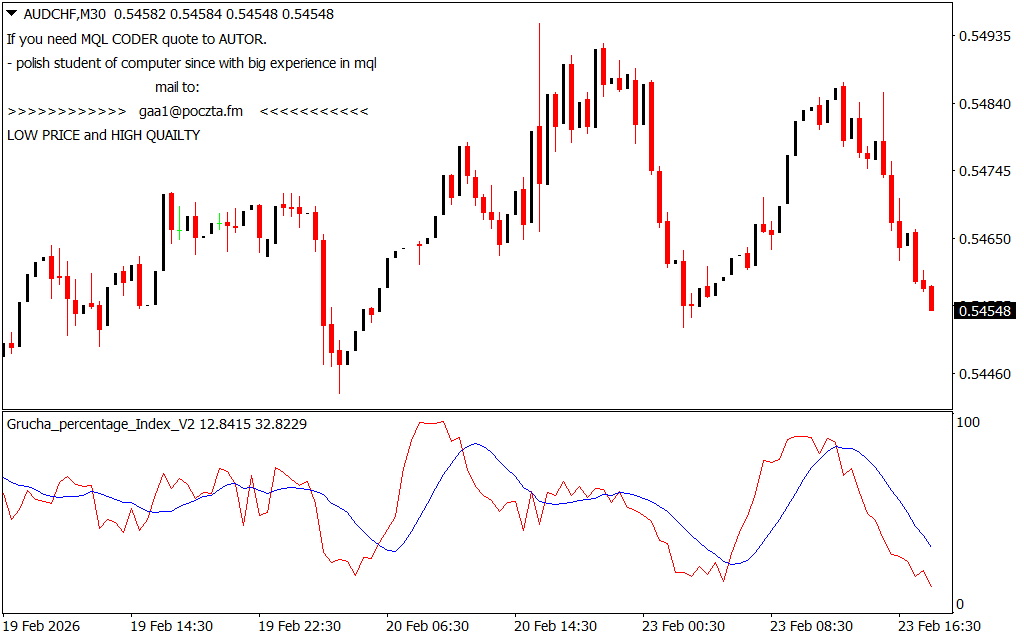
Task: Click the 23 Feb 00:30 time label
Action: tap(683, 626)
